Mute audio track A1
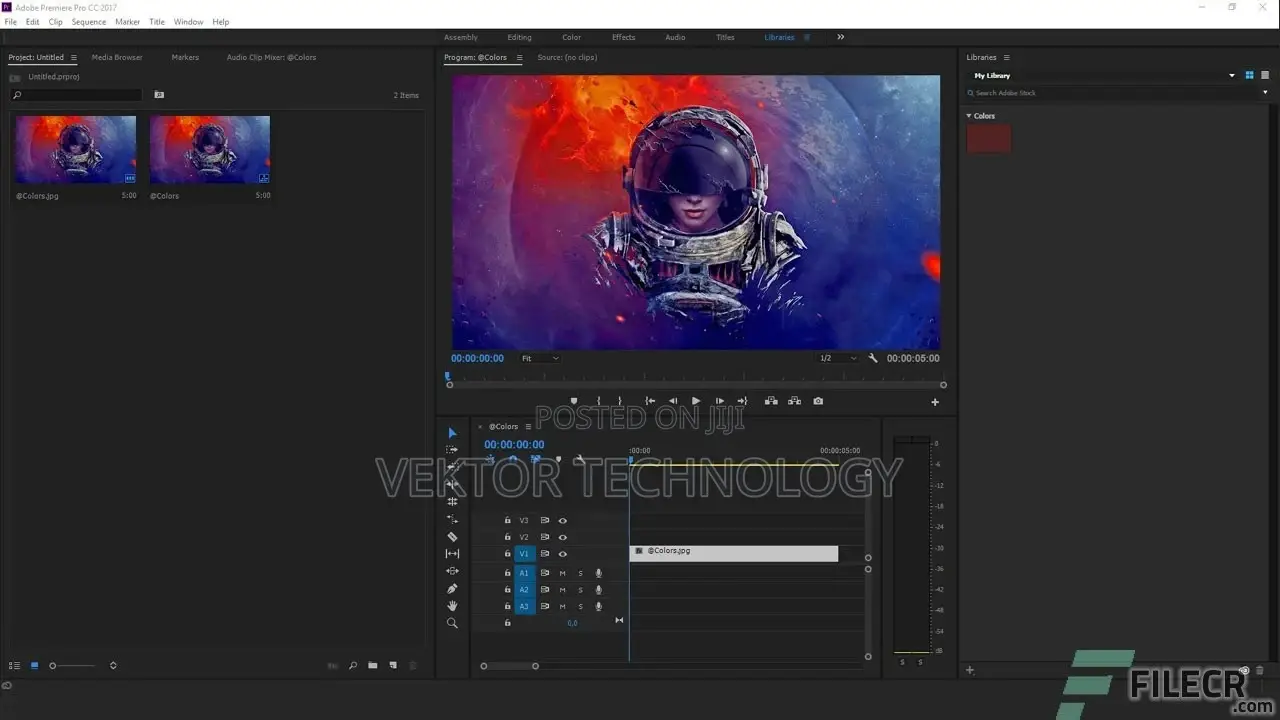The image size is (1280, 720). [562, 573]
